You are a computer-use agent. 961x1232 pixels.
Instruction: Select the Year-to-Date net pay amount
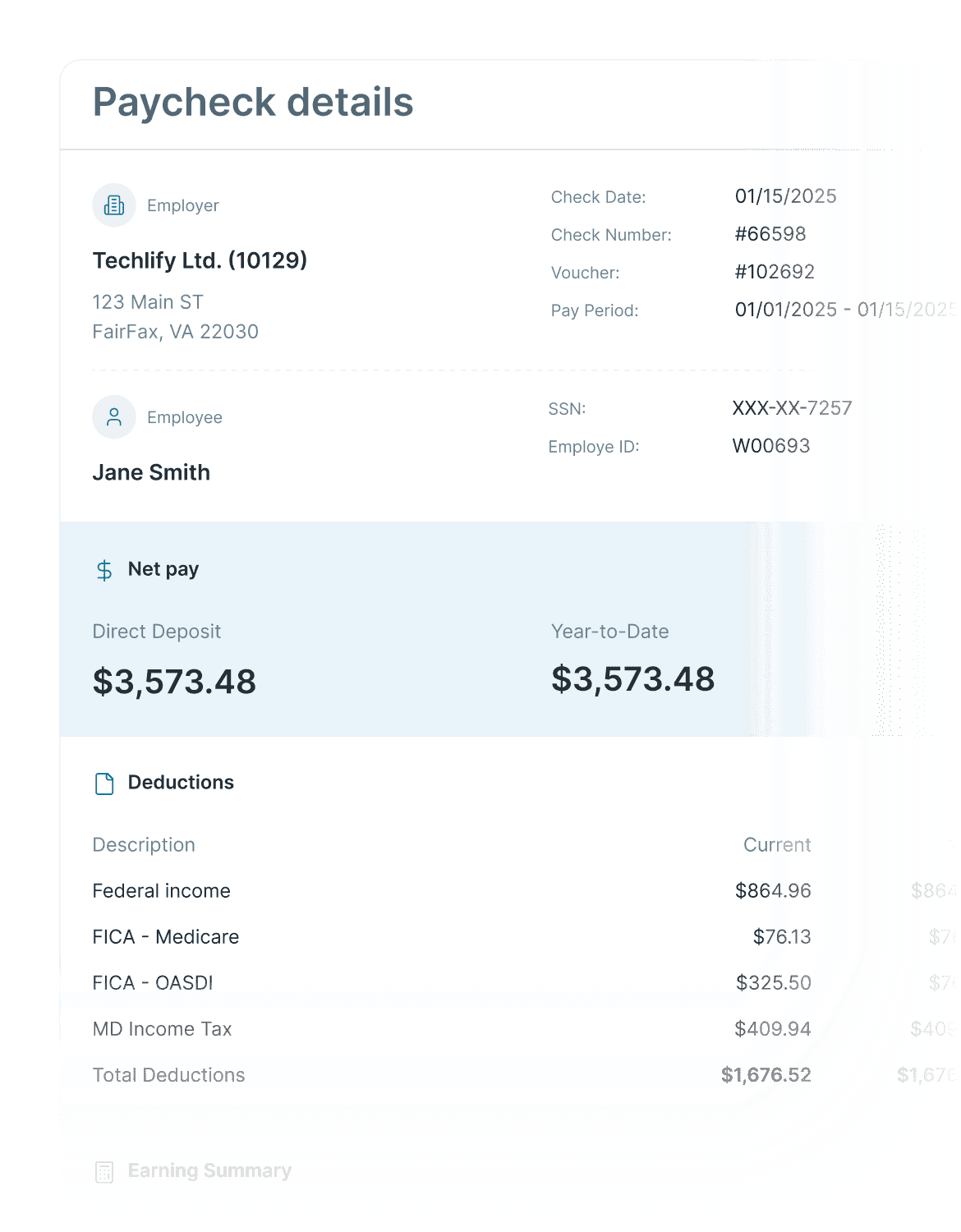coord(633,679)
